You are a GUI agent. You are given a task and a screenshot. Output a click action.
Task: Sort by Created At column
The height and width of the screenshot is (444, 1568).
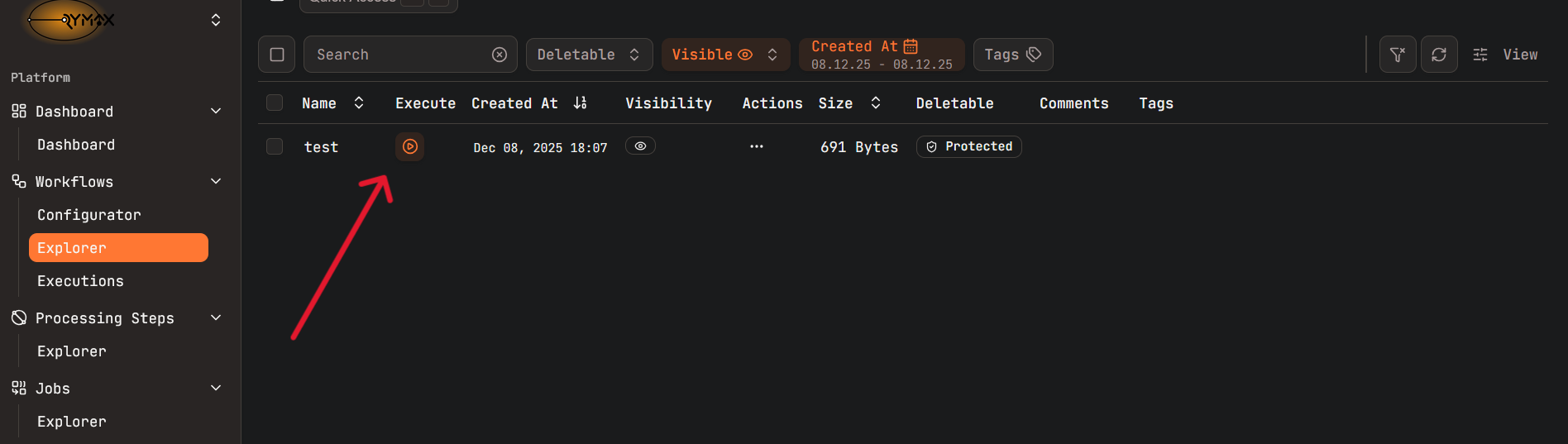[x=528, y=103]
